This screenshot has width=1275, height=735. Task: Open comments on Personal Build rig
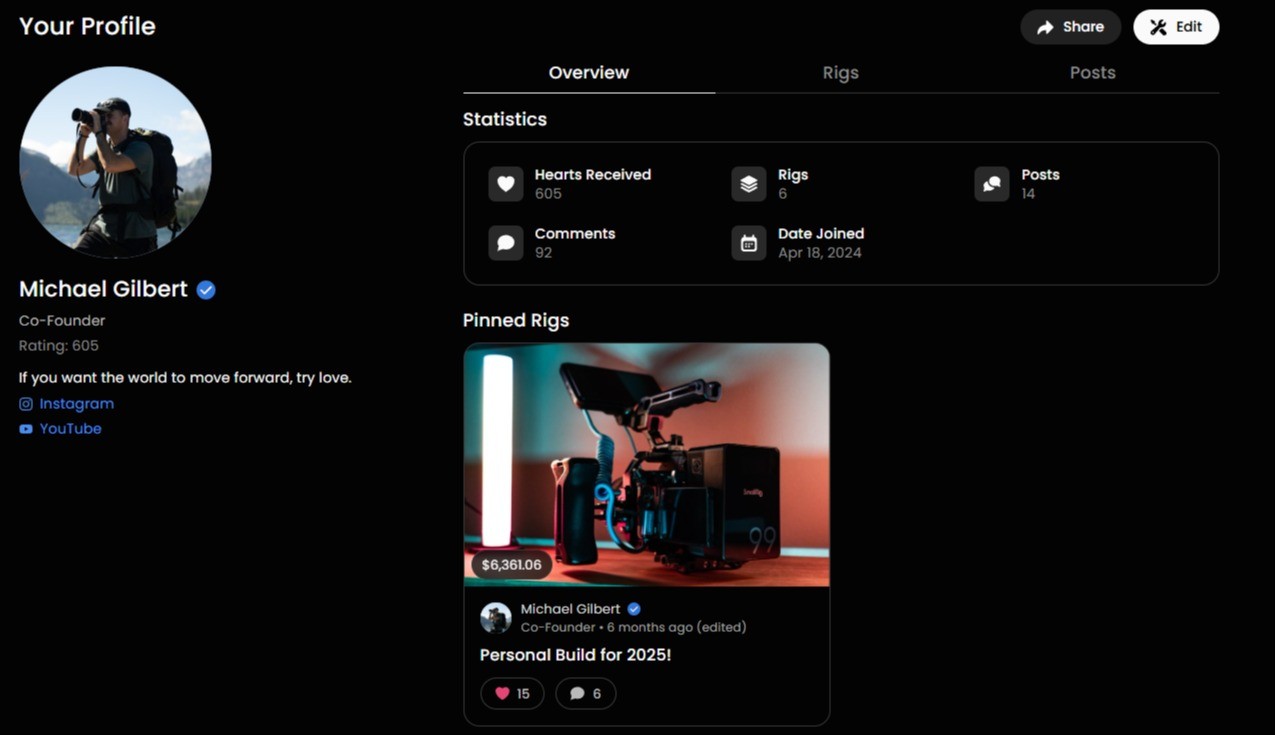tap(586, 693)
